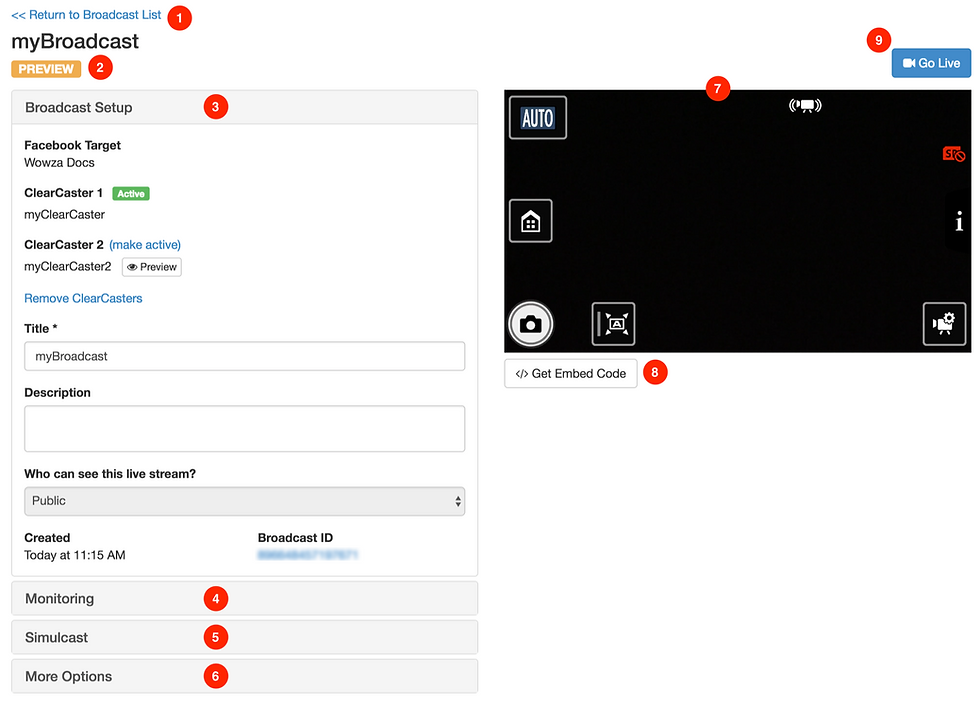Viewport: 980px width, 701px height.
Task: Click the PREVIEW status badge
Action: point(46,69)
